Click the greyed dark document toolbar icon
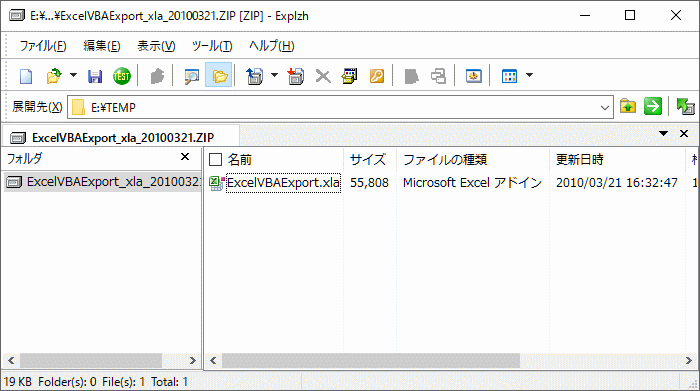The width and height of the screenshot is (700, 391). (x=411, y=76)
